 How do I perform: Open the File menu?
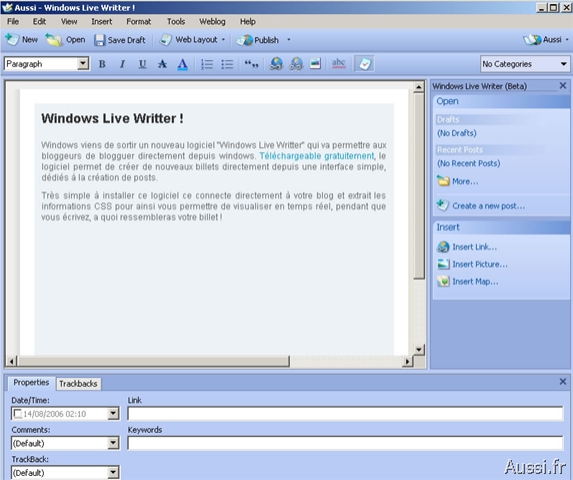click(x=13, y=22)
